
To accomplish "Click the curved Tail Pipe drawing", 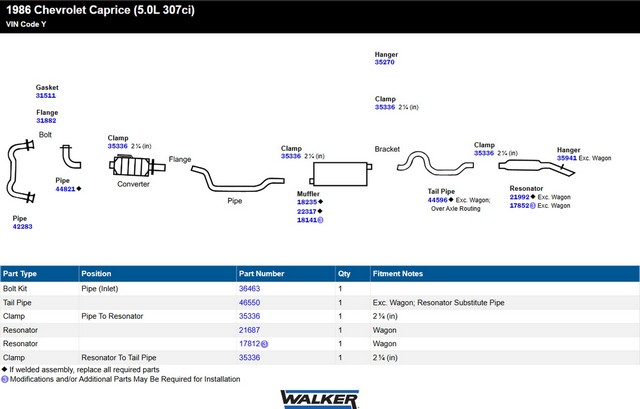I will [x=435, y=163].
